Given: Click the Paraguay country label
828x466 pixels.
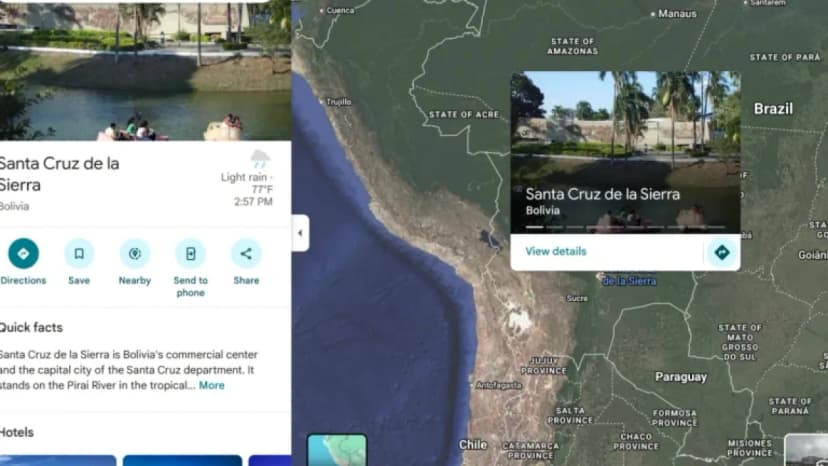Looking at the screenshot, I should 681,377.
